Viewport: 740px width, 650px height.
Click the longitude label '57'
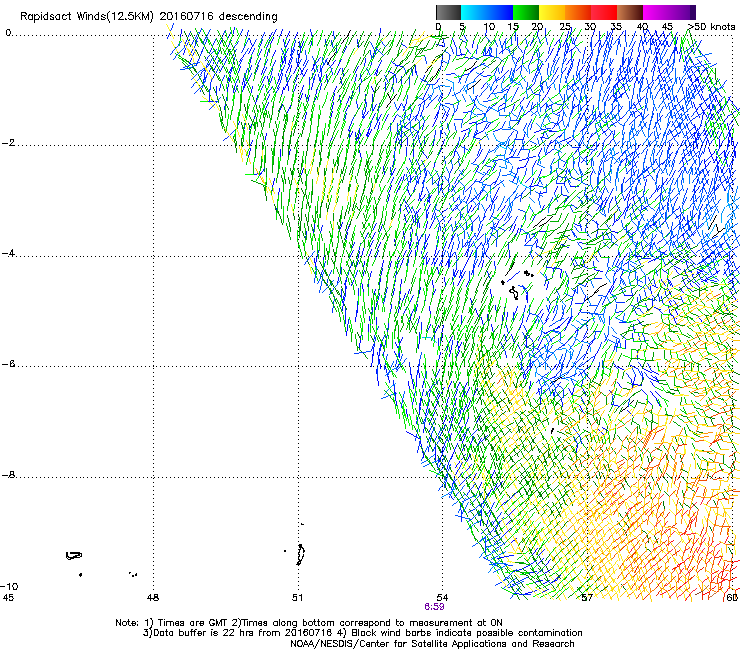click(x=587, y=598)
